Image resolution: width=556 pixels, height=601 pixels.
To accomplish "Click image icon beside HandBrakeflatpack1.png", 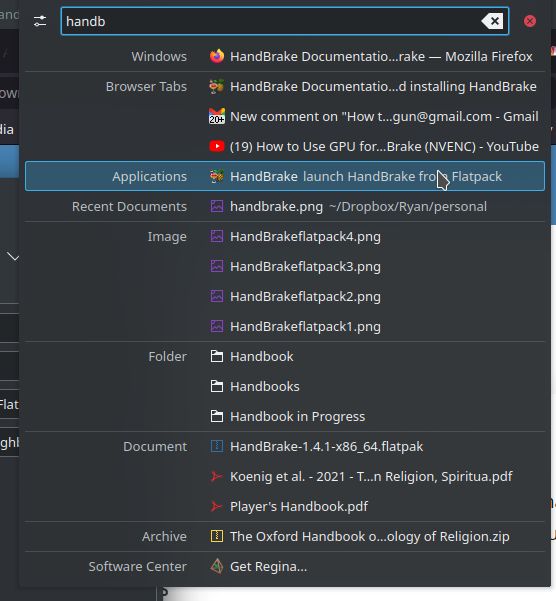I will click(x=217, y=327).
